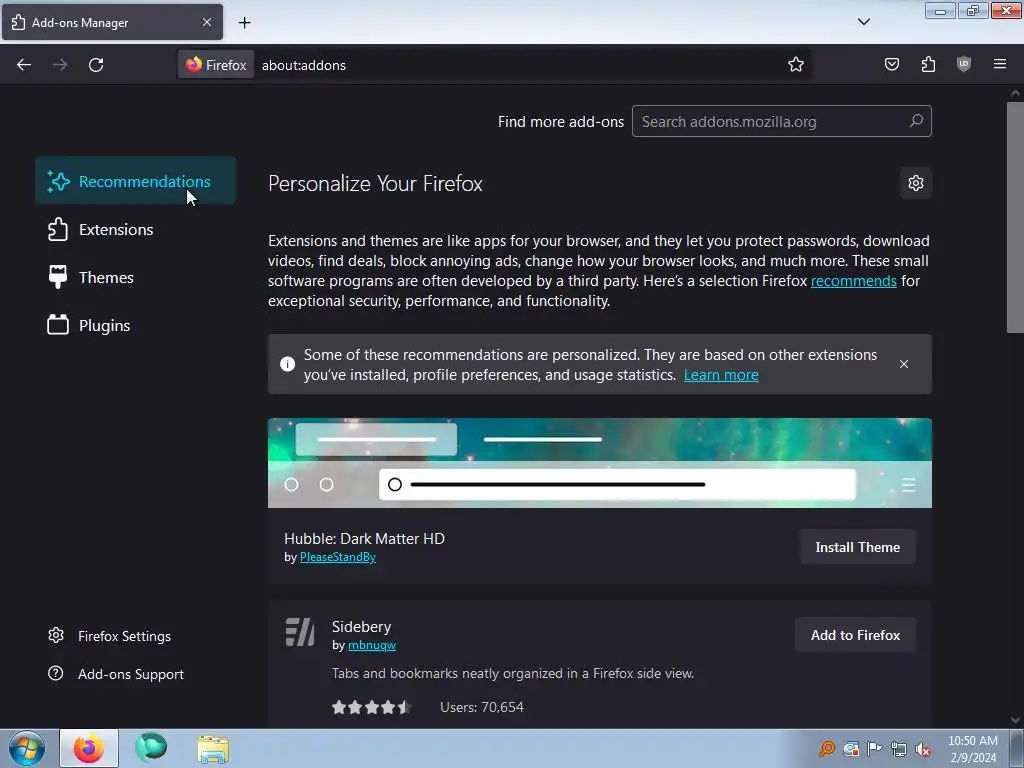Open the mbnuqw author link
The height and width of the screenshot is (768, 1024).
[372, 645]
